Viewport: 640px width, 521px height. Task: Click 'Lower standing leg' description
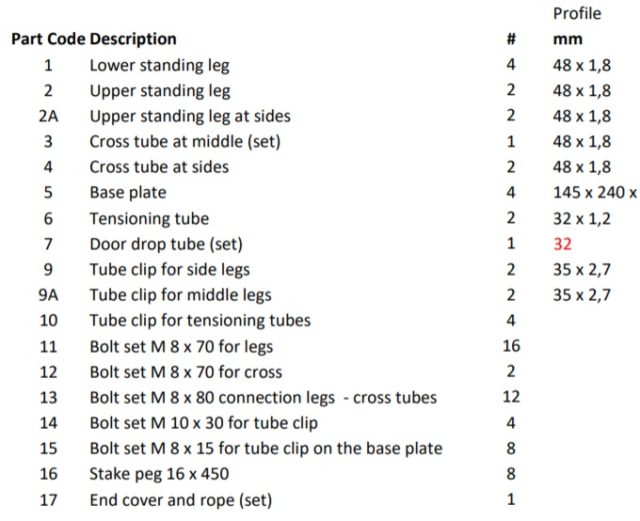point(160,66)
